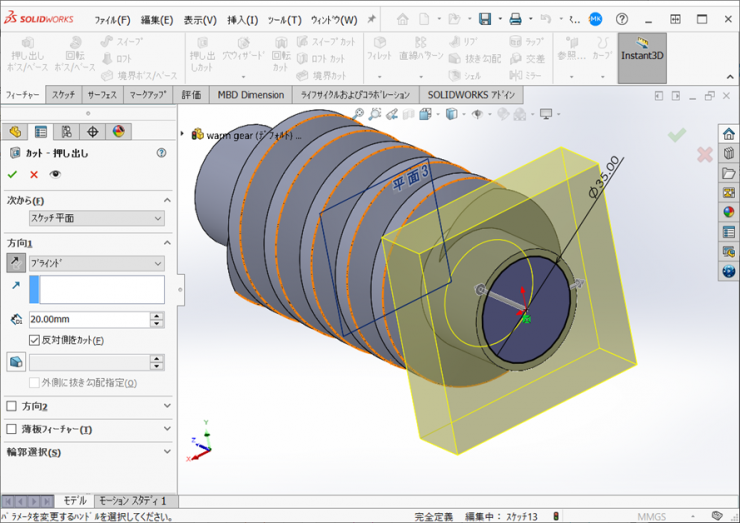Open the DisplayManager color sphere tab
The height and width of the screenshot is (523, 740).
coord(119,131)
